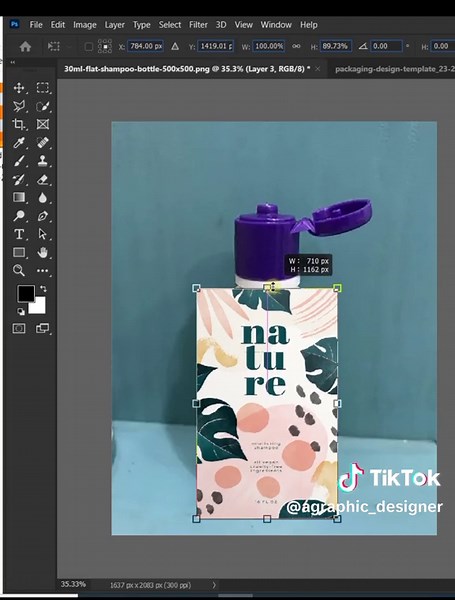Open the Edit Toolbar three-dots menu
455x600 pixels.
click(x=42, y=271)
